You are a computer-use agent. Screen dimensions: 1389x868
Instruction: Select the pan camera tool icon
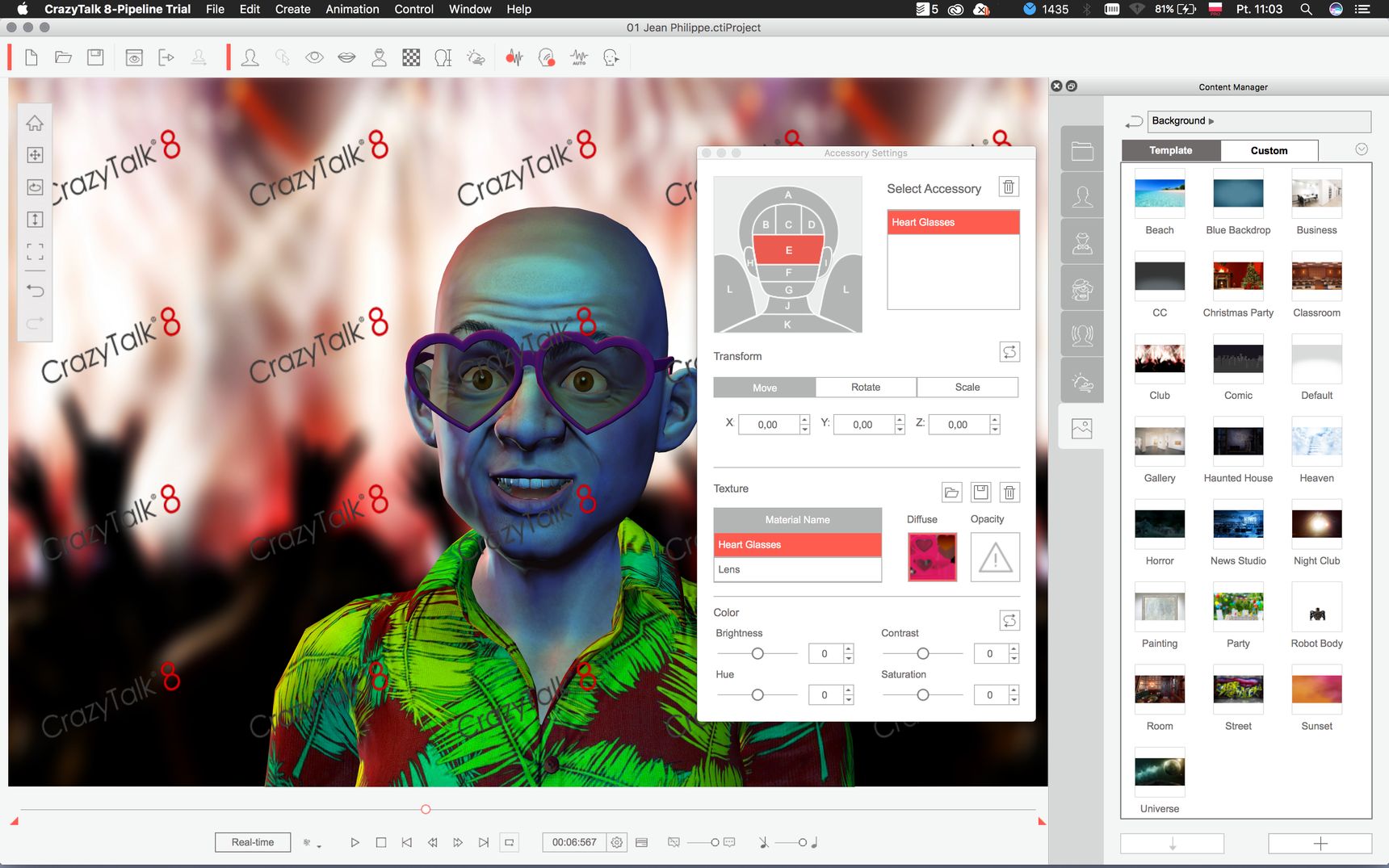[x=35, y=155]
